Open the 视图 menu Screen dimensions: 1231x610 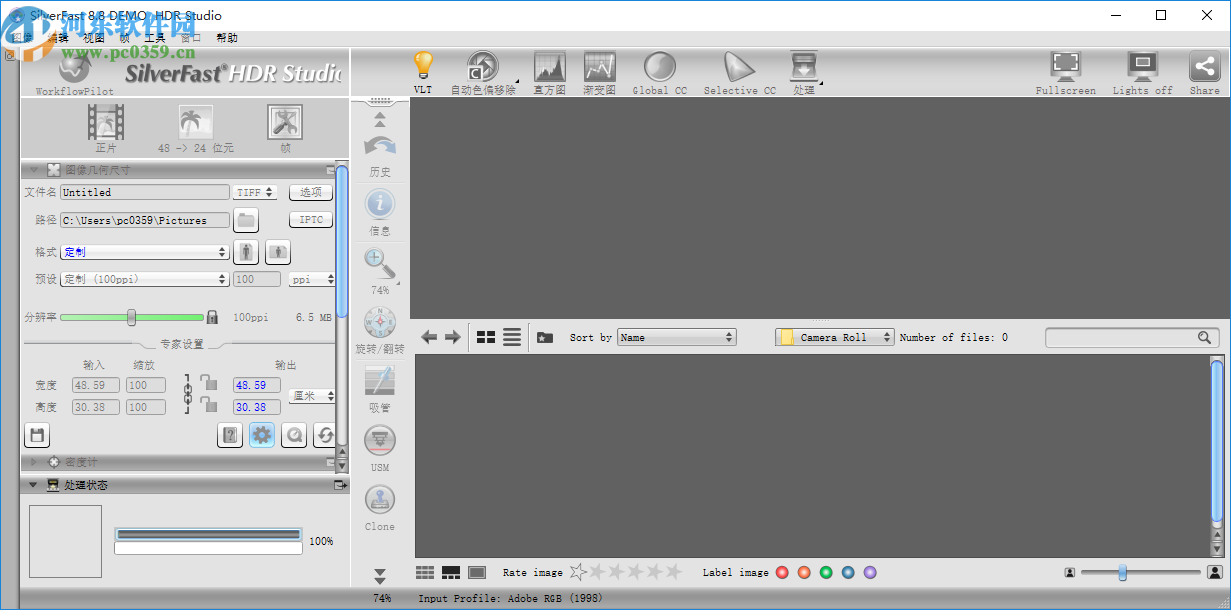(94, 38)
